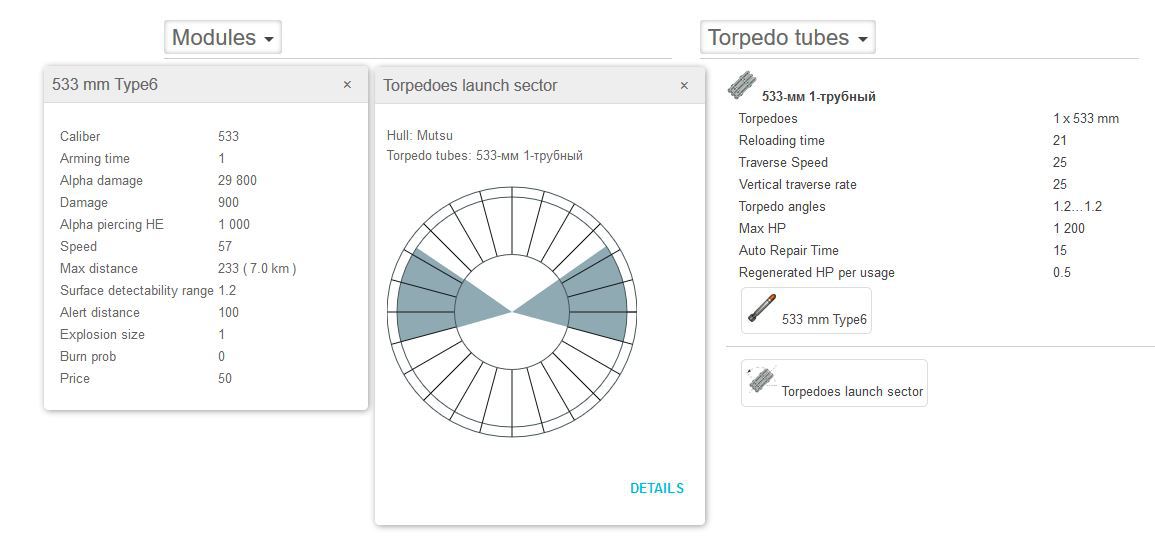Click the Alpha damage value 29 800

click(237, 180)
